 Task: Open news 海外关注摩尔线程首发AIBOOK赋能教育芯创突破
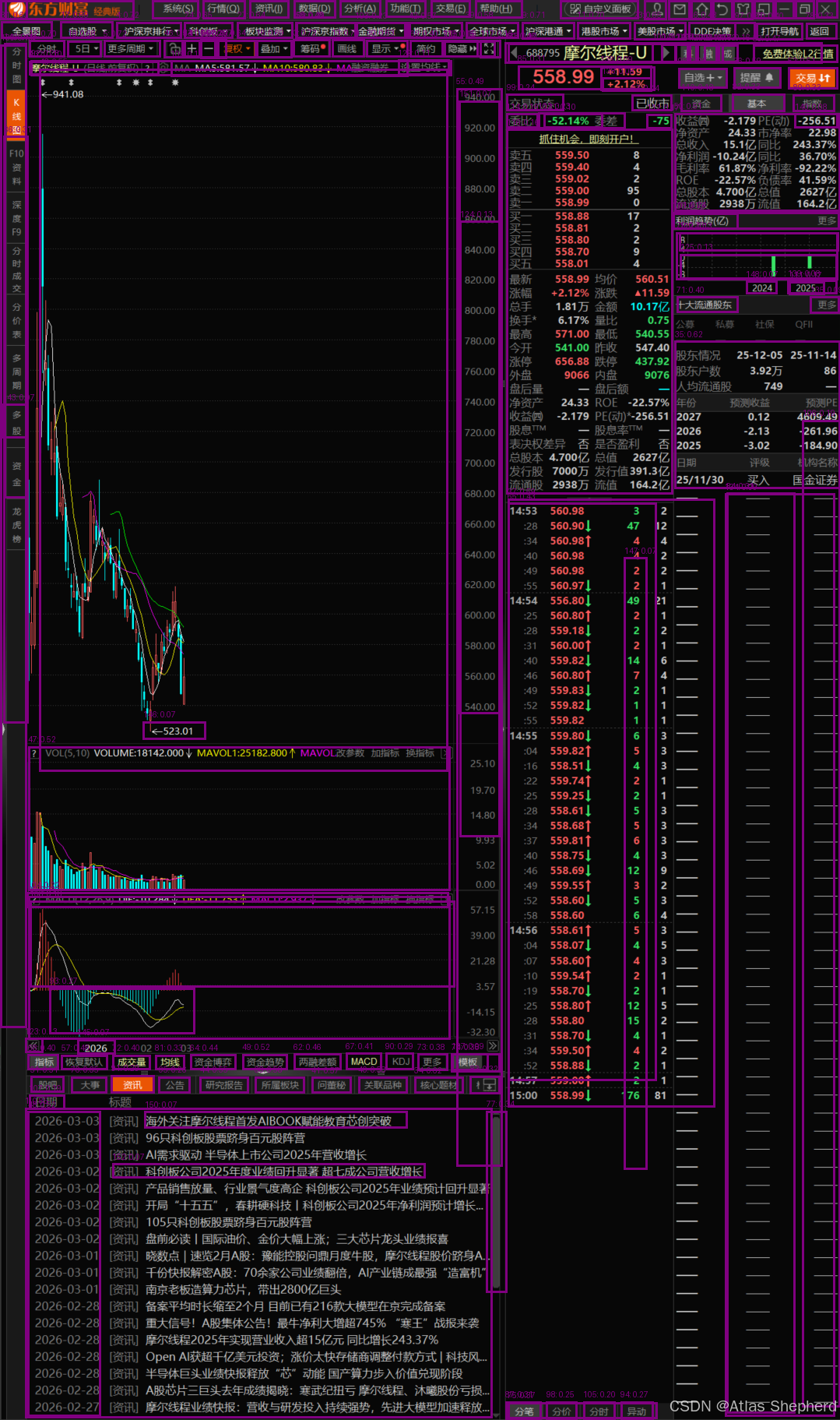(268, 1121)
